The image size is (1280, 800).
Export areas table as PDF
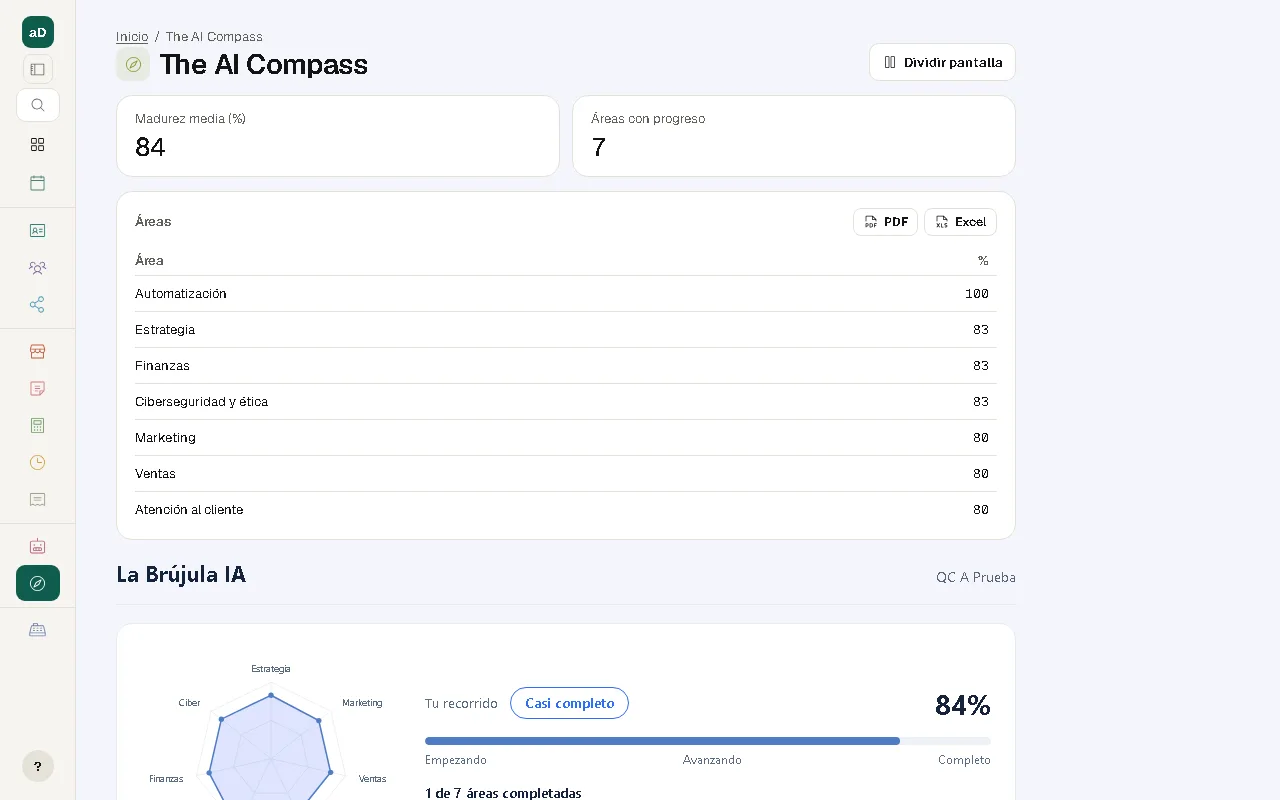coord(885,222)
